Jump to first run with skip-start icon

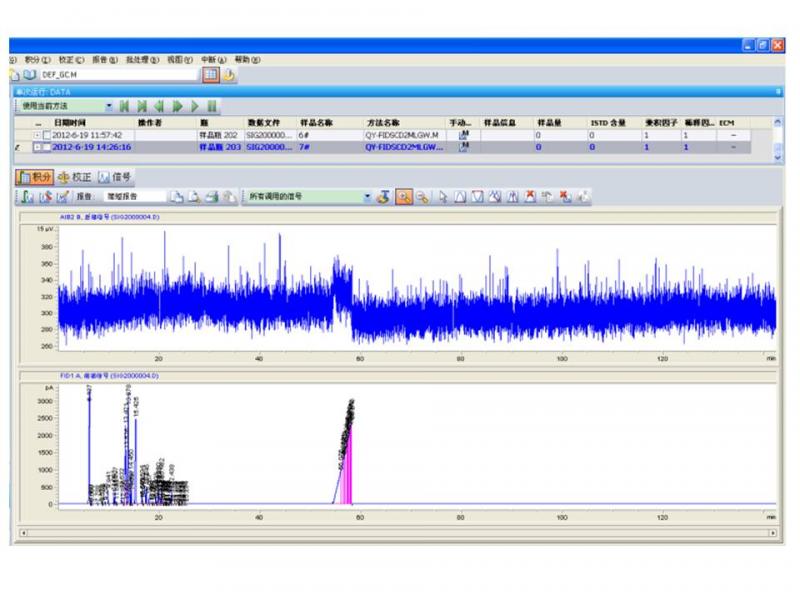click(125, 105)
